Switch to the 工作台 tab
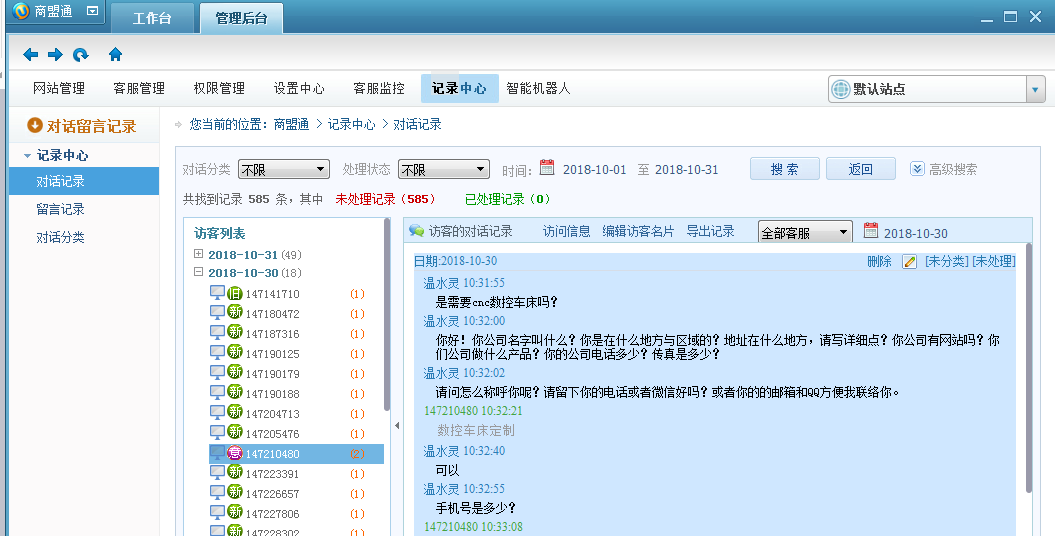The image size is (1055, 536). pyautogui.click(x=152, y=18)
